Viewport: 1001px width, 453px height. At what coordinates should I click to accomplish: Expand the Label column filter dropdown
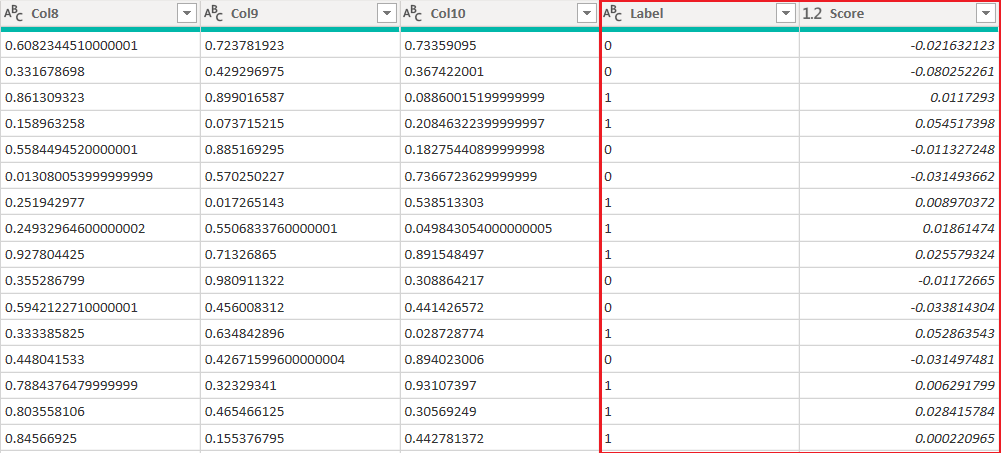pos(785,14)
